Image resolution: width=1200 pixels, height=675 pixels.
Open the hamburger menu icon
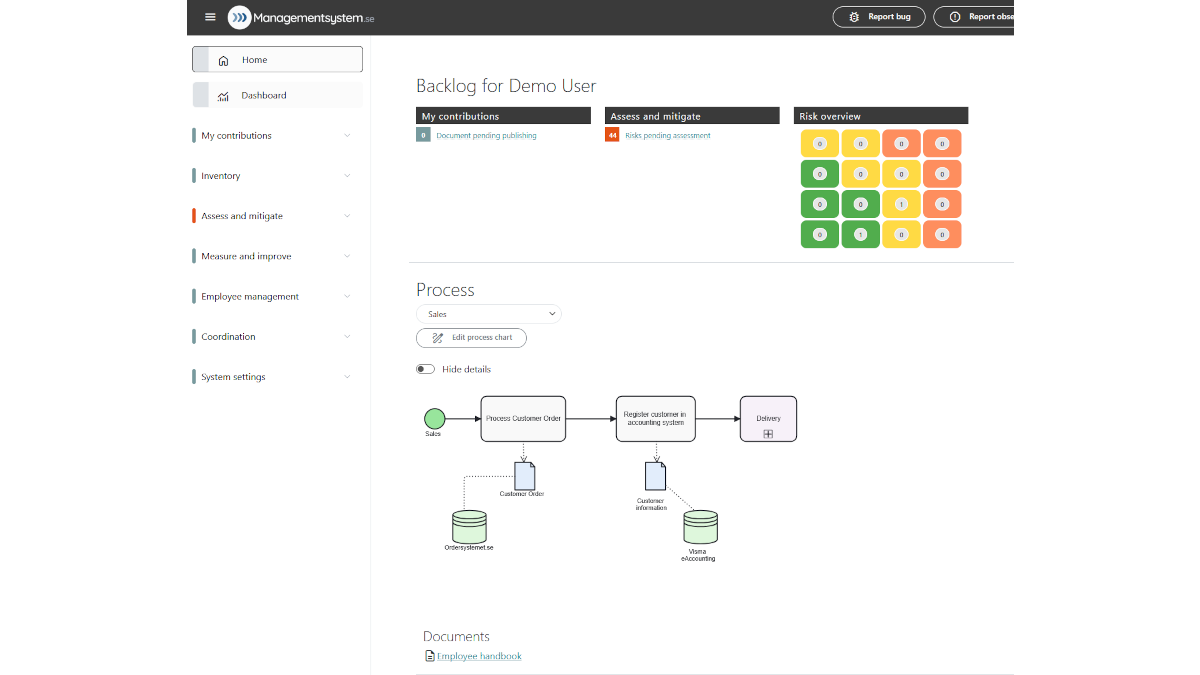[x=210, y=17]
